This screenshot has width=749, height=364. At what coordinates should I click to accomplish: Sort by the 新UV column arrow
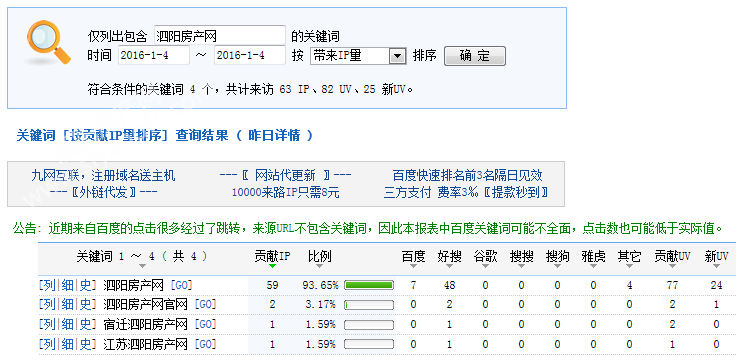point(716,266)
